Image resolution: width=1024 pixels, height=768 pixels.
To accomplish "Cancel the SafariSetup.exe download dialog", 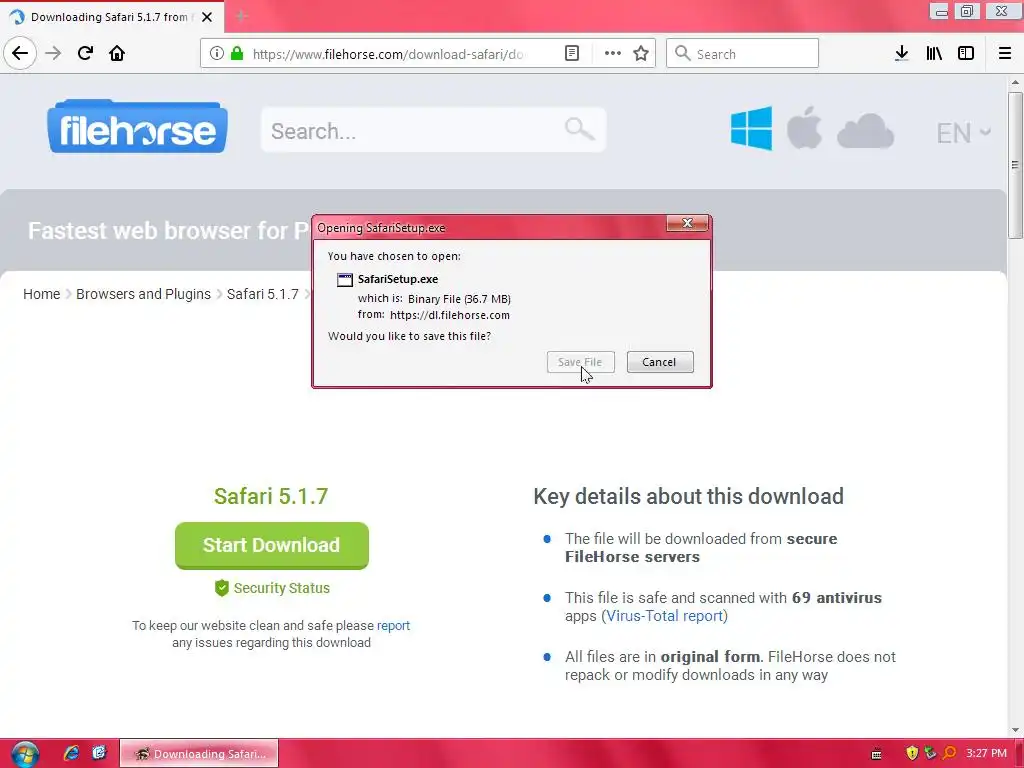I will click(x=660, y=362).
